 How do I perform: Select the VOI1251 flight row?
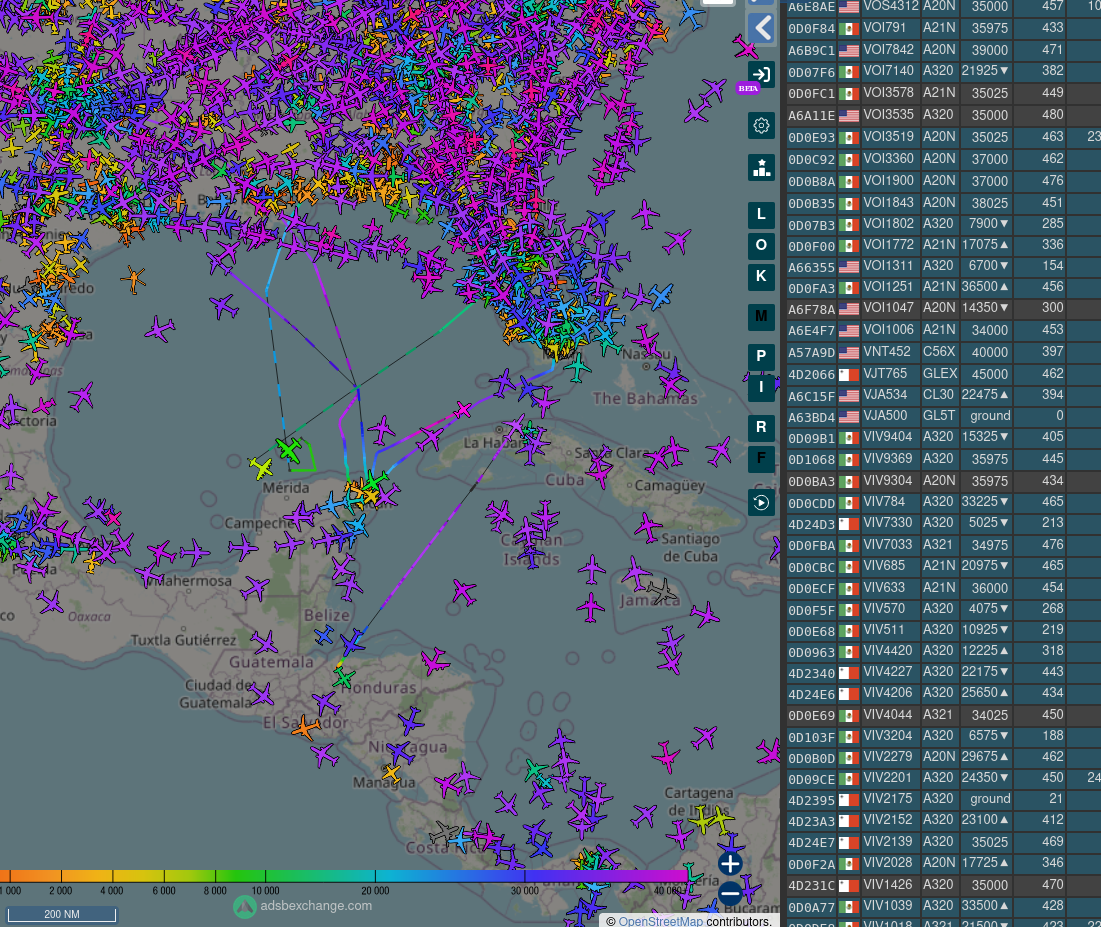point(943,287)
